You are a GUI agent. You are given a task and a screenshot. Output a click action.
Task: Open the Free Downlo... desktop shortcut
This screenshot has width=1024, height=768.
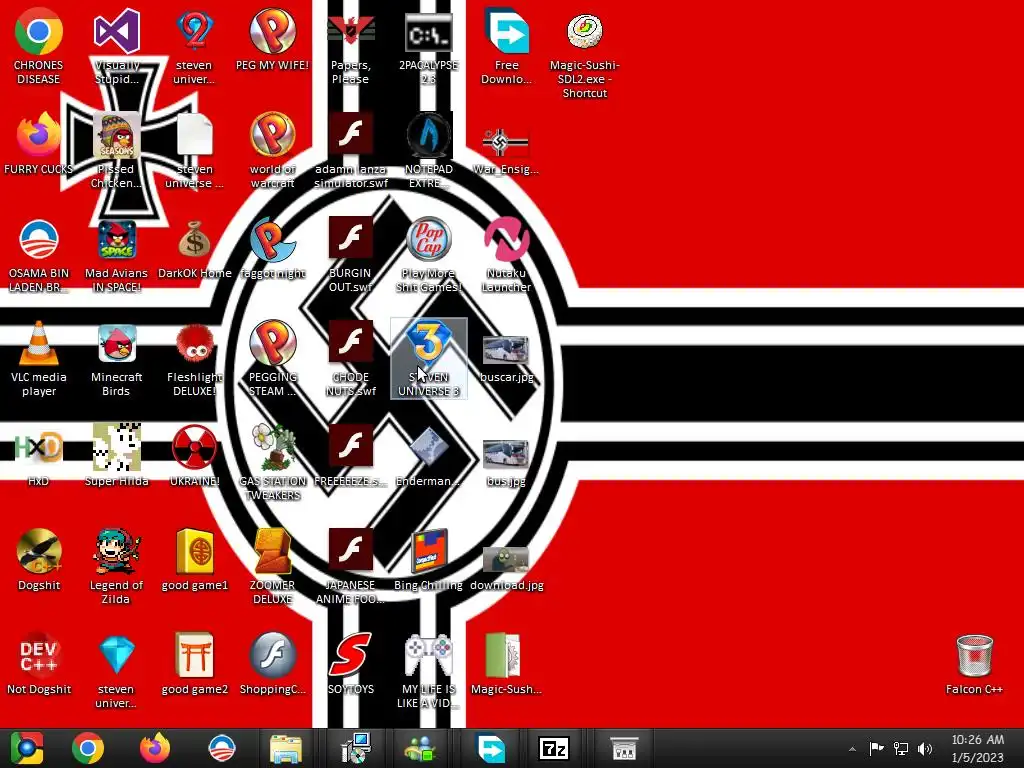(506, 47)
